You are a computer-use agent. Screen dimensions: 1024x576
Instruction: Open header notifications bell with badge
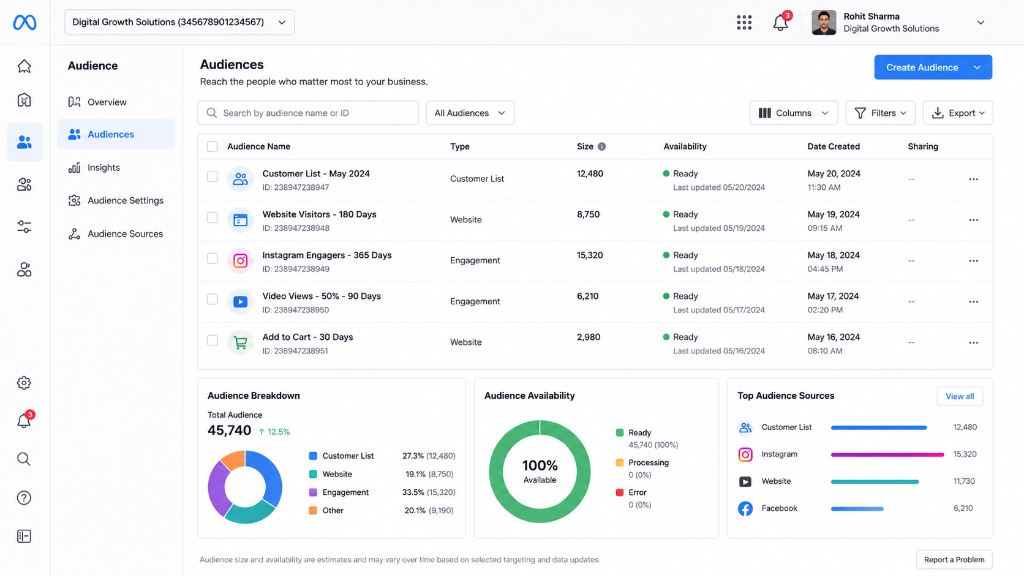click(x=781, y=22)
